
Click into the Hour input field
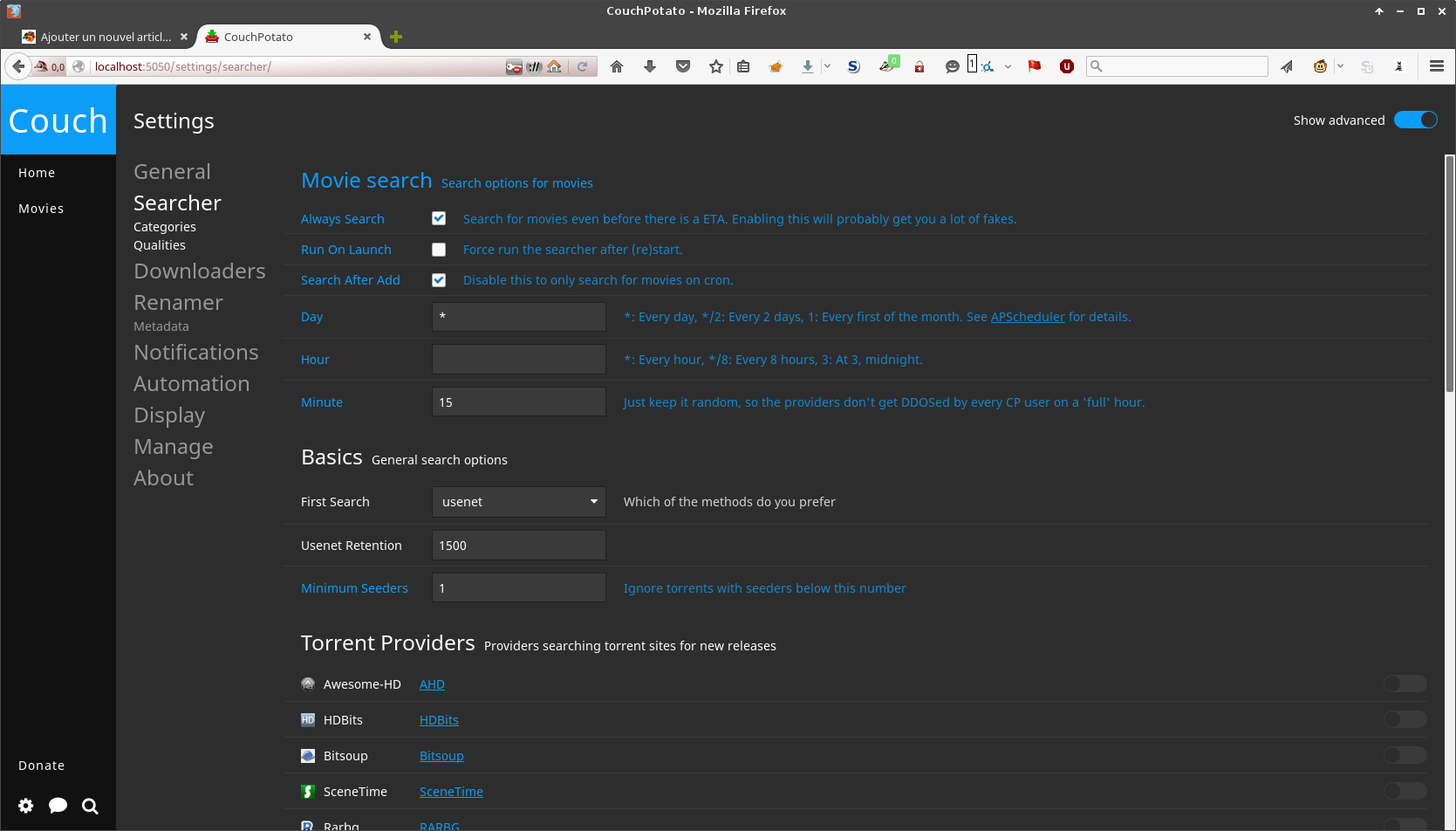519,360
